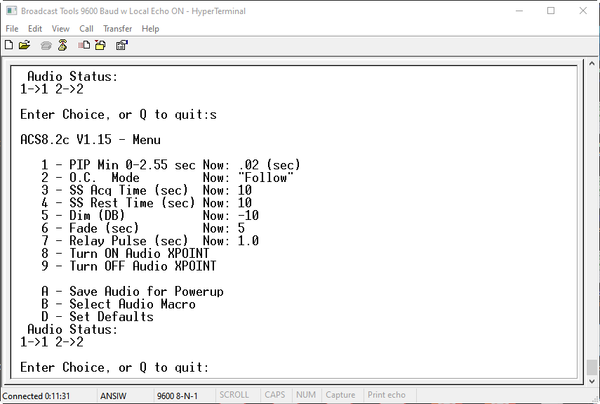
Task: Click the scroll down arrow
Action: click(592, 381)
